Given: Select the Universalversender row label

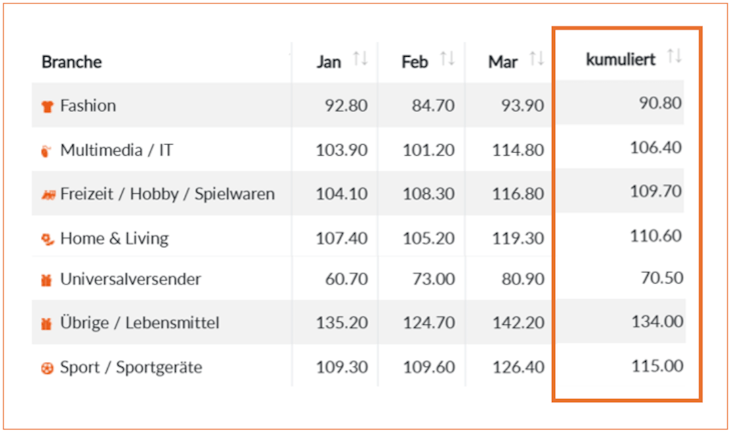Looking at the screenshot, I should click(130, 279).
